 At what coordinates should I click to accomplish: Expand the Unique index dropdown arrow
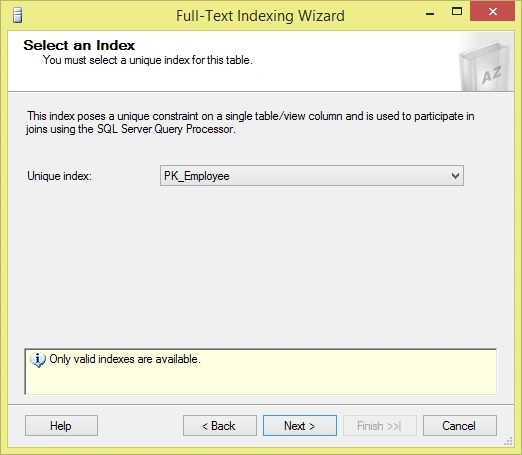(x=455, y=176)
